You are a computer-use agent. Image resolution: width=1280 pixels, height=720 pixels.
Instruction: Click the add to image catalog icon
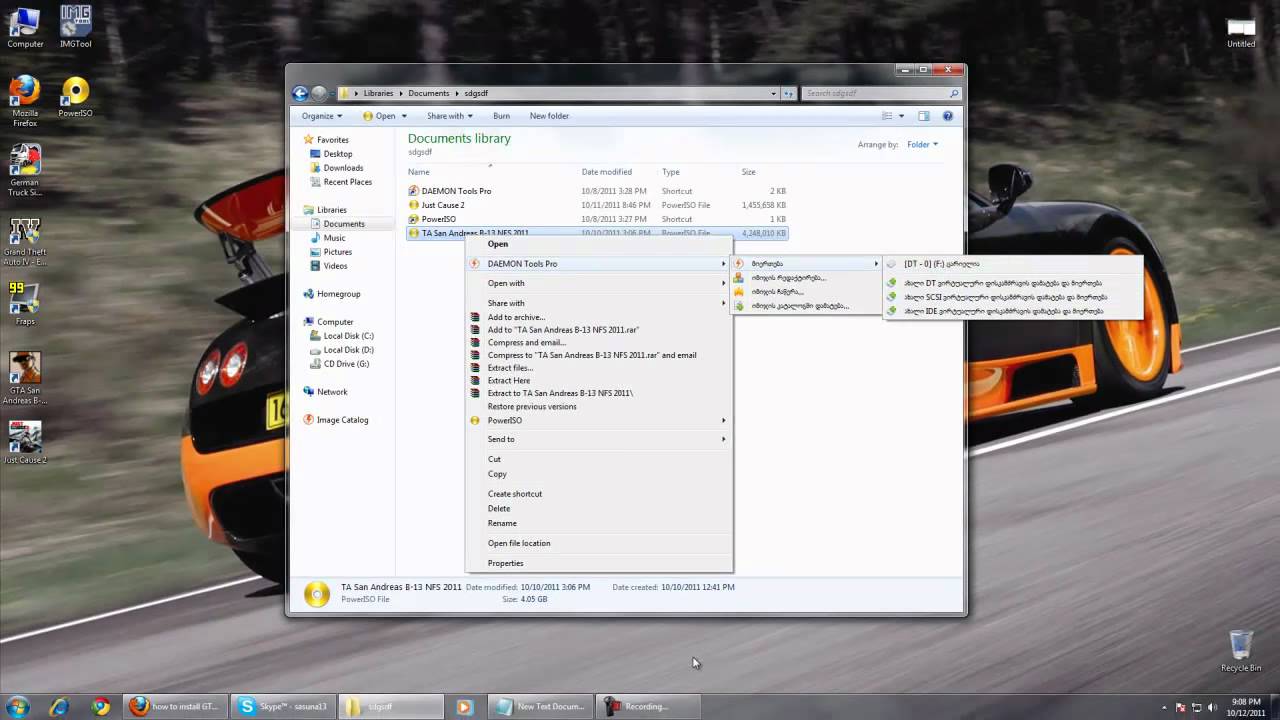pos(739,306)
